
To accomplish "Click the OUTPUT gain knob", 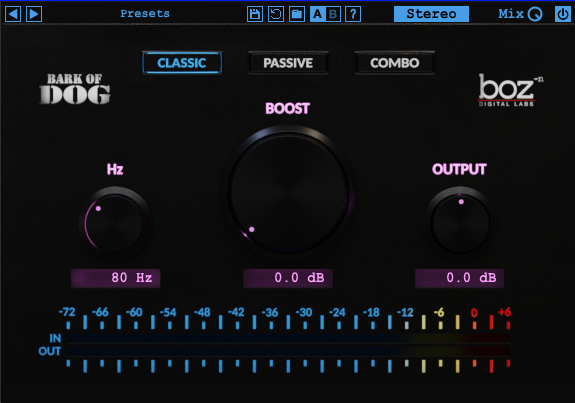I will pos(460,223).
